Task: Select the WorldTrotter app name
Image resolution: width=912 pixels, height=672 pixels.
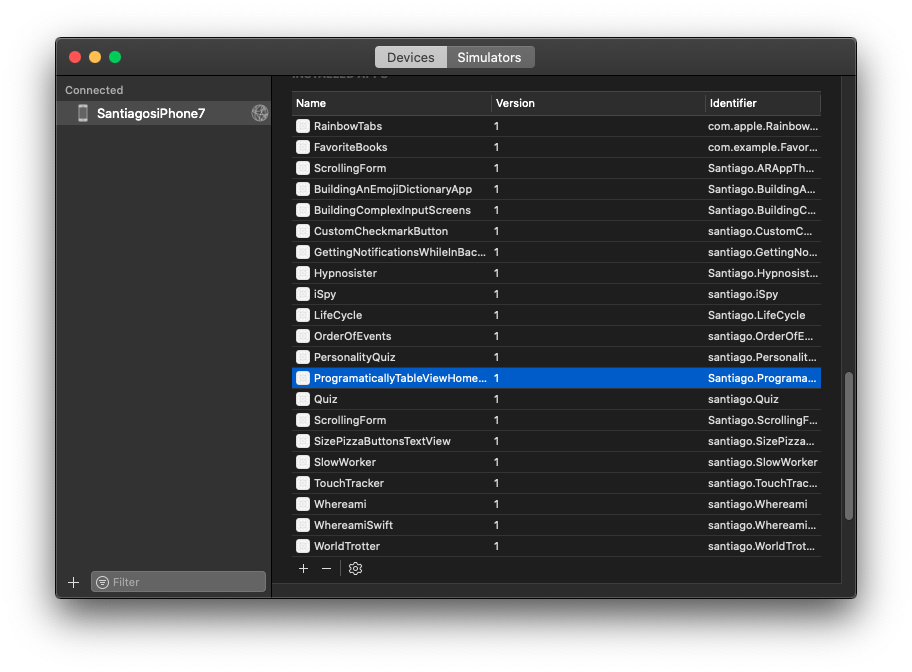Action: [347, 546]
